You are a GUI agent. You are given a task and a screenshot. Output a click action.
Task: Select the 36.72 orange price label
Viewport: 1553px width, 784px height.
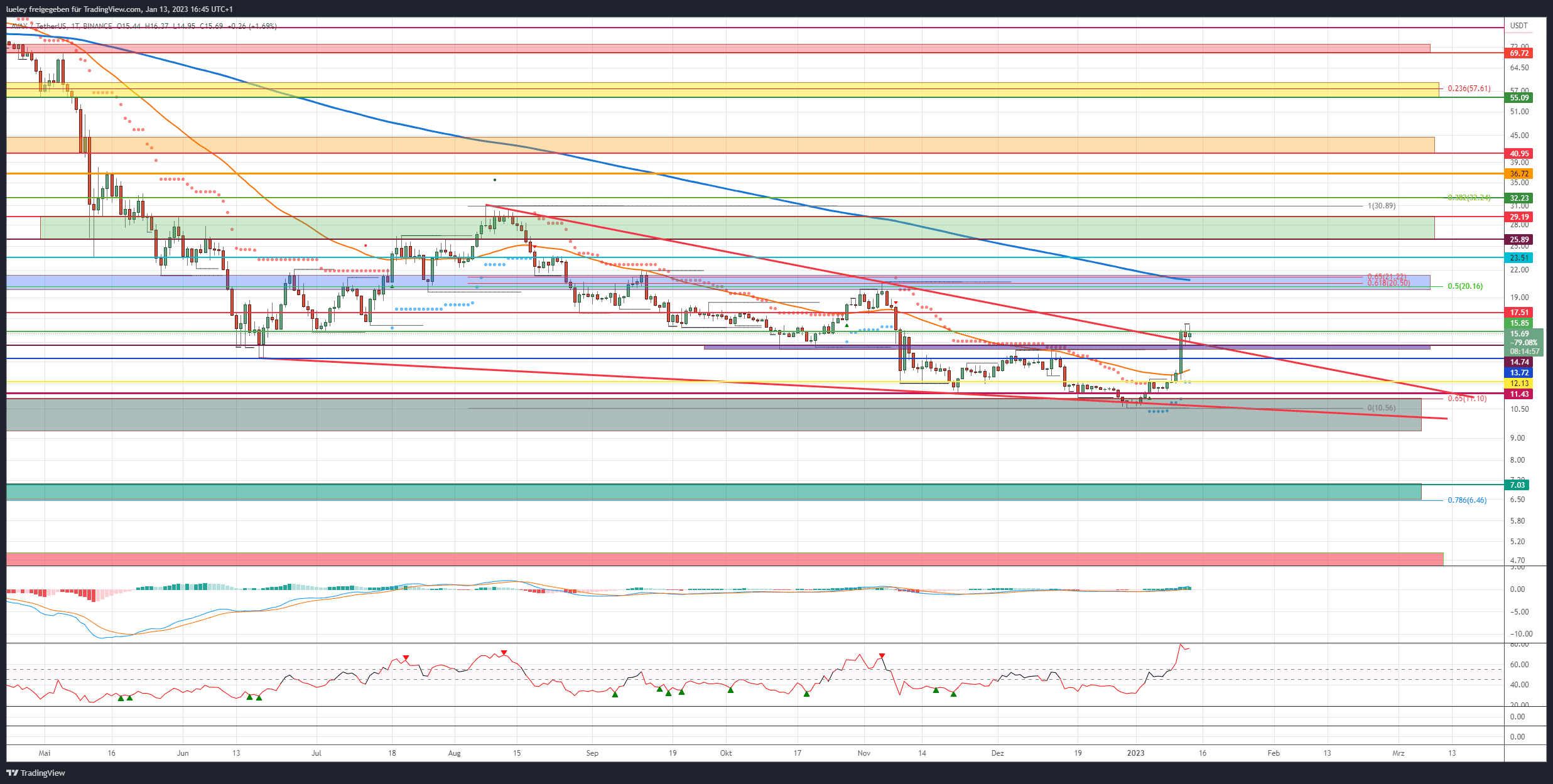click(x=1519, y=174)
